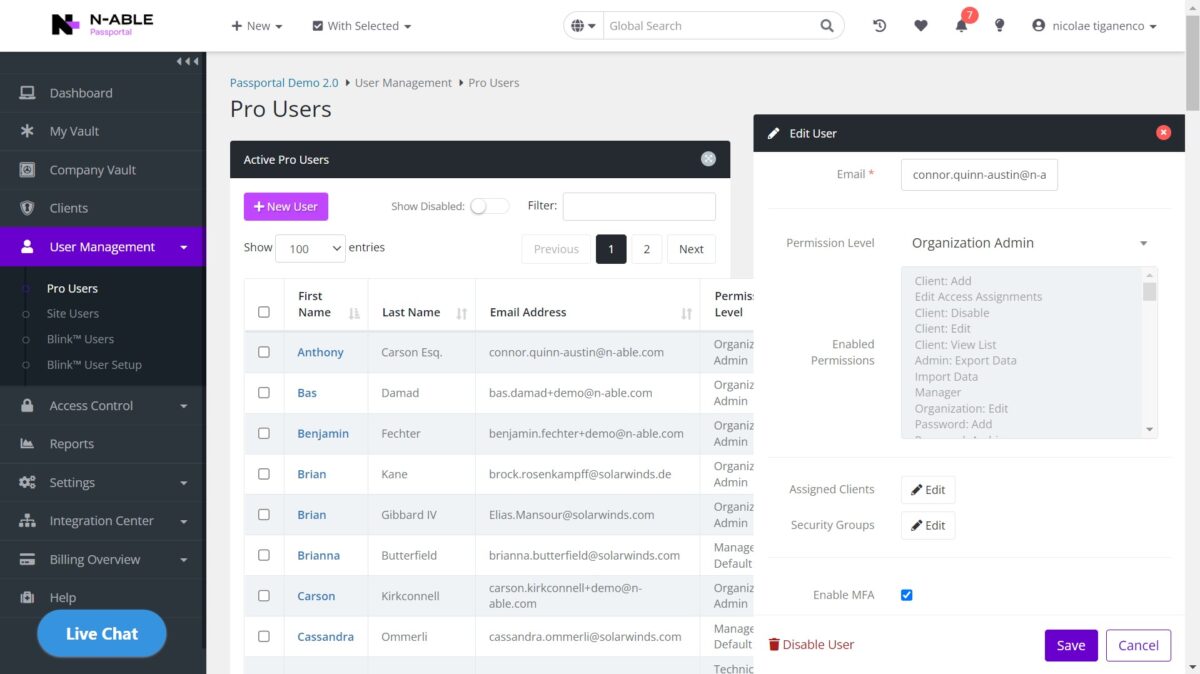The height and width of the screenshot is (674, 1200).
Task: Open the New menu in top bar
Action: coord(257,26)
